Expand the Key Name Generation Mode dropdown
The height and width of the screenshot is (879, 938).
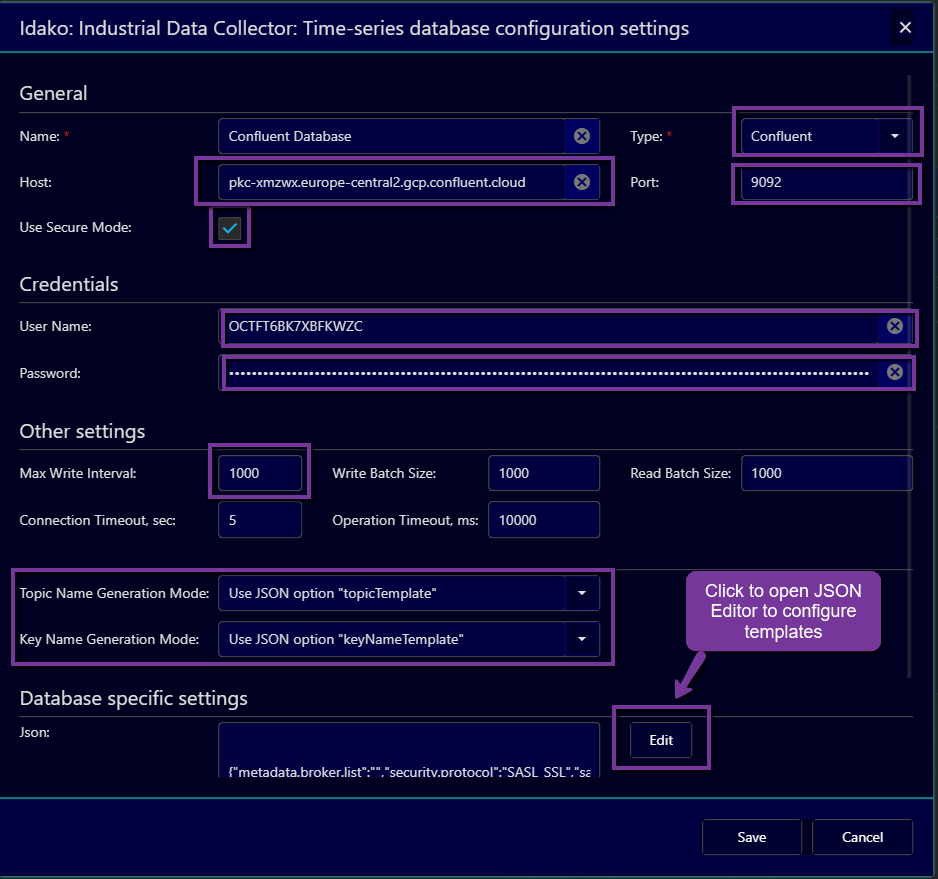click(582, 639)
